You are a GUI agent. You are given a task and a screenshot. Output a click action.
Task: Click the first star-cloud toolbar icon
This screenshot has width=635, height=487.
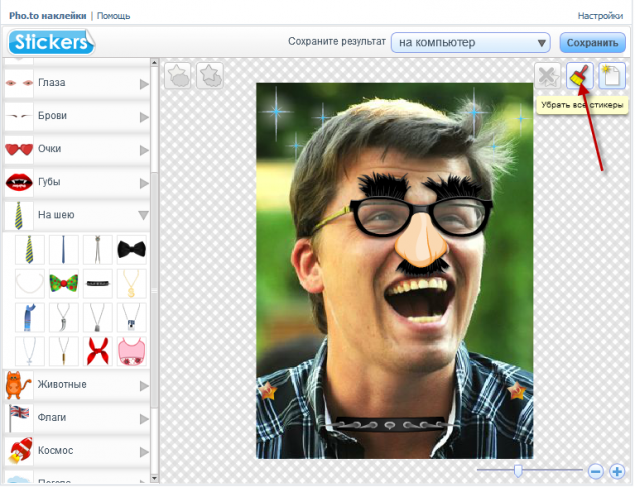[178, 76]
